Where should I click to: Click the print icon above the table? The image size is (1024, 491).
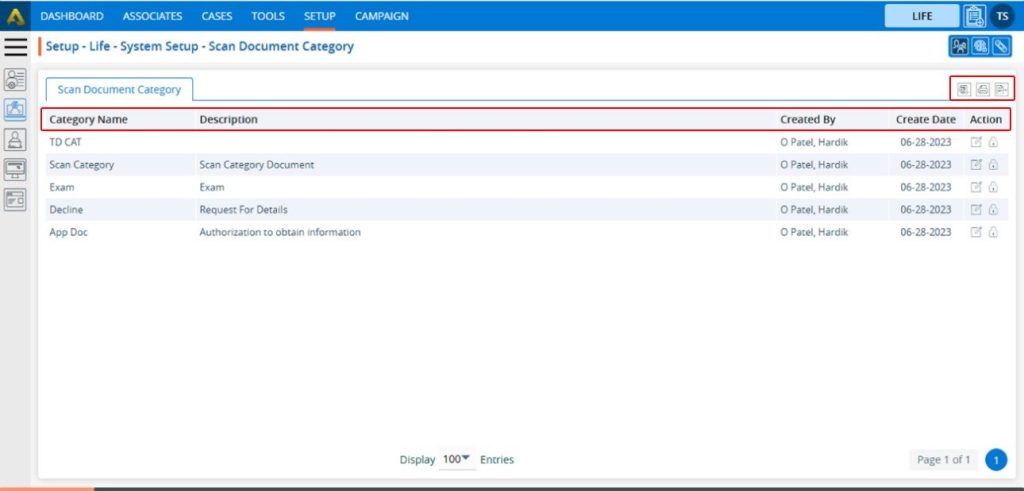(982, 89)
